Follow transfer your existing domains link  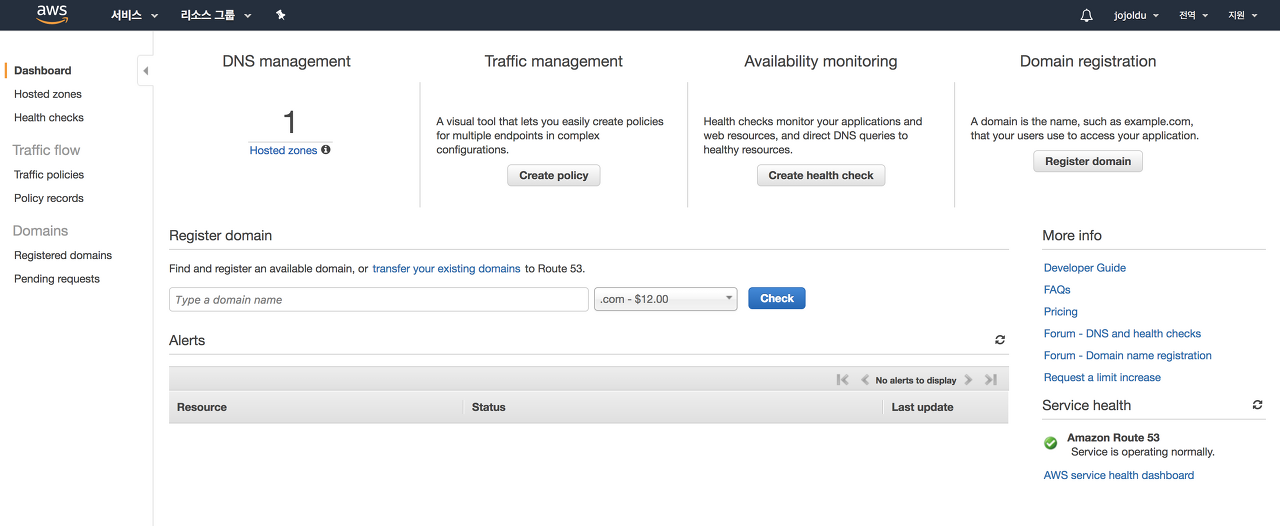(x=446, y=269)
